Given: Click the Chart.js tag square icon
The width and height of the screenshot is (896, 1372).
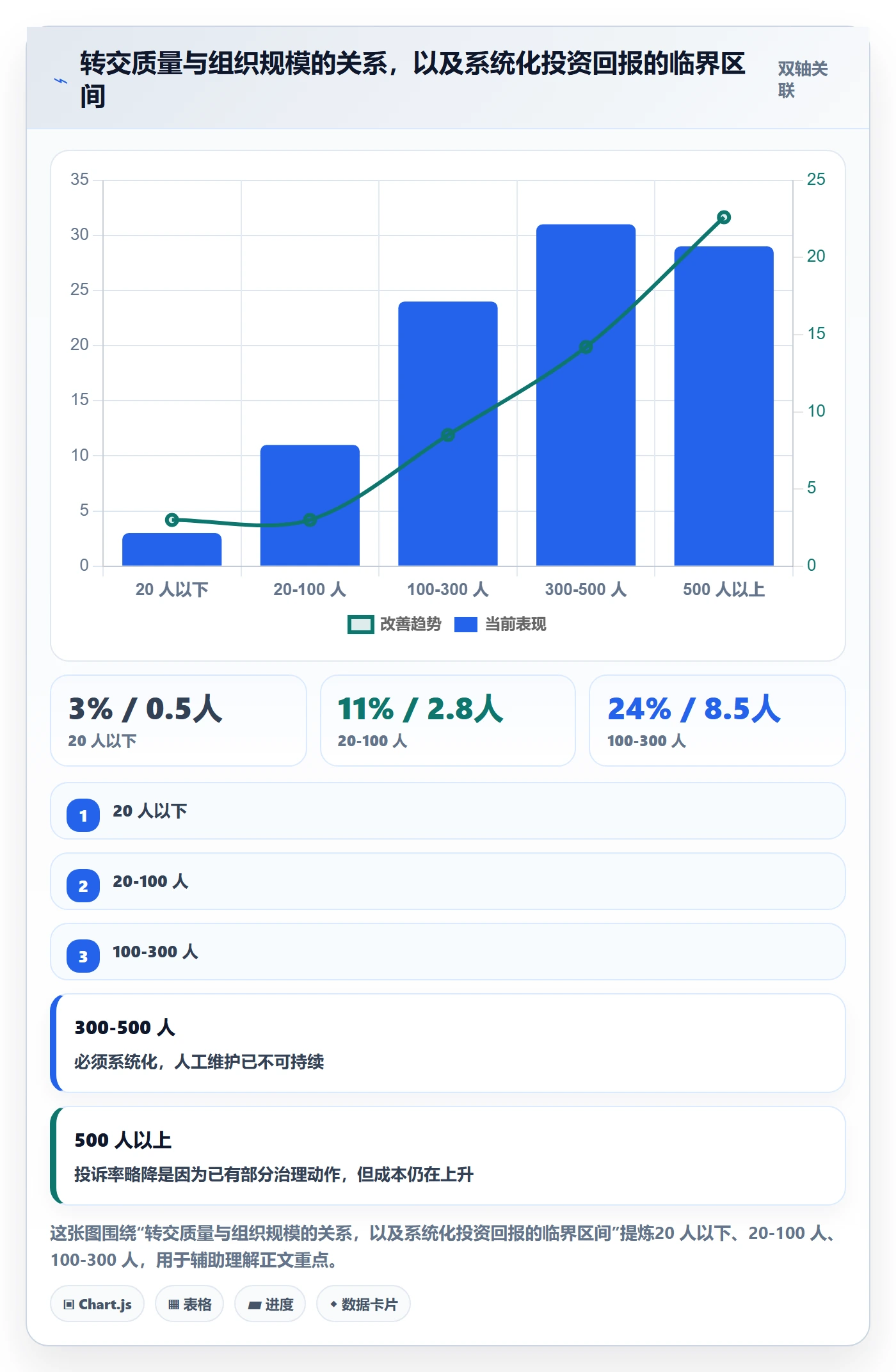Looking at the screenshot, I should 69,1305.
